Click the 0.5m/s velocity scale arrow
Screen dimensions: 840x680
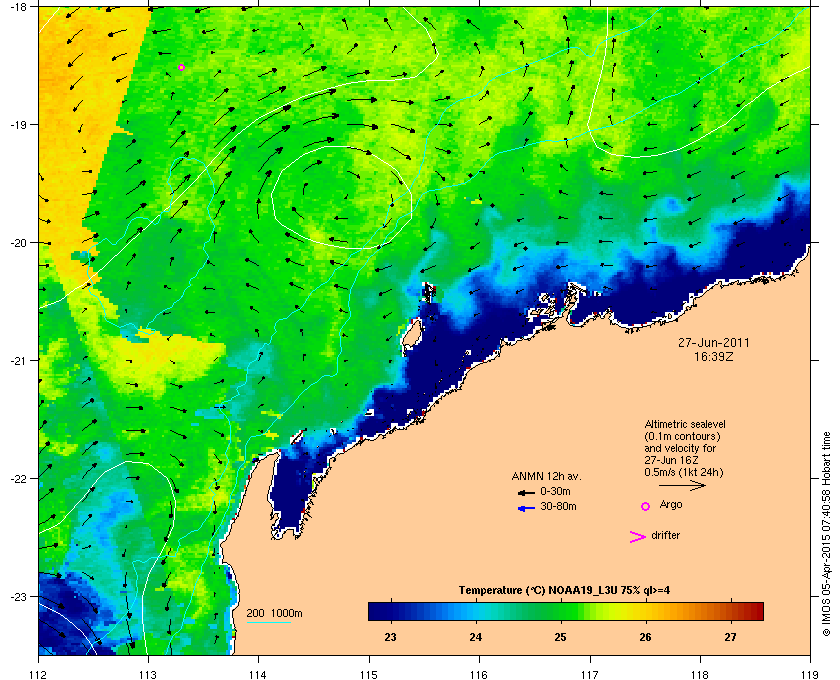point(682,485)
